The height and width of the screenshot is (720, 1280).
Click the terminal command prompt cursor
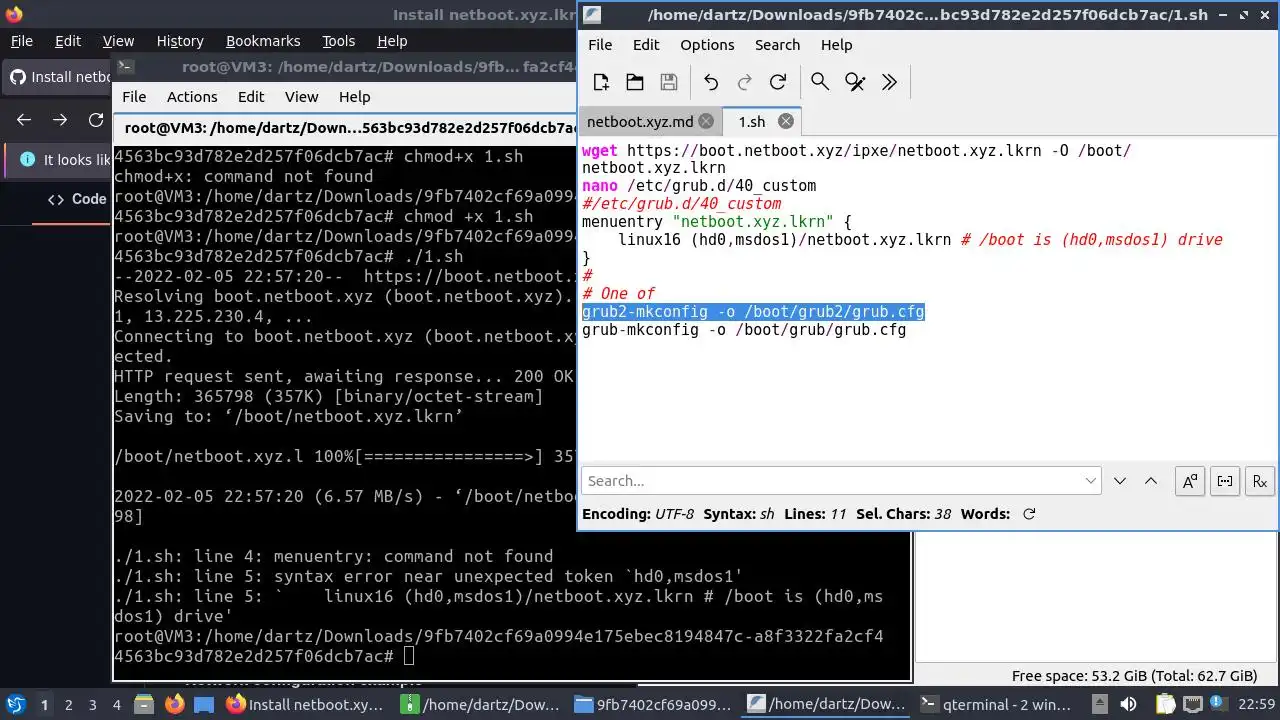(408, 657)
